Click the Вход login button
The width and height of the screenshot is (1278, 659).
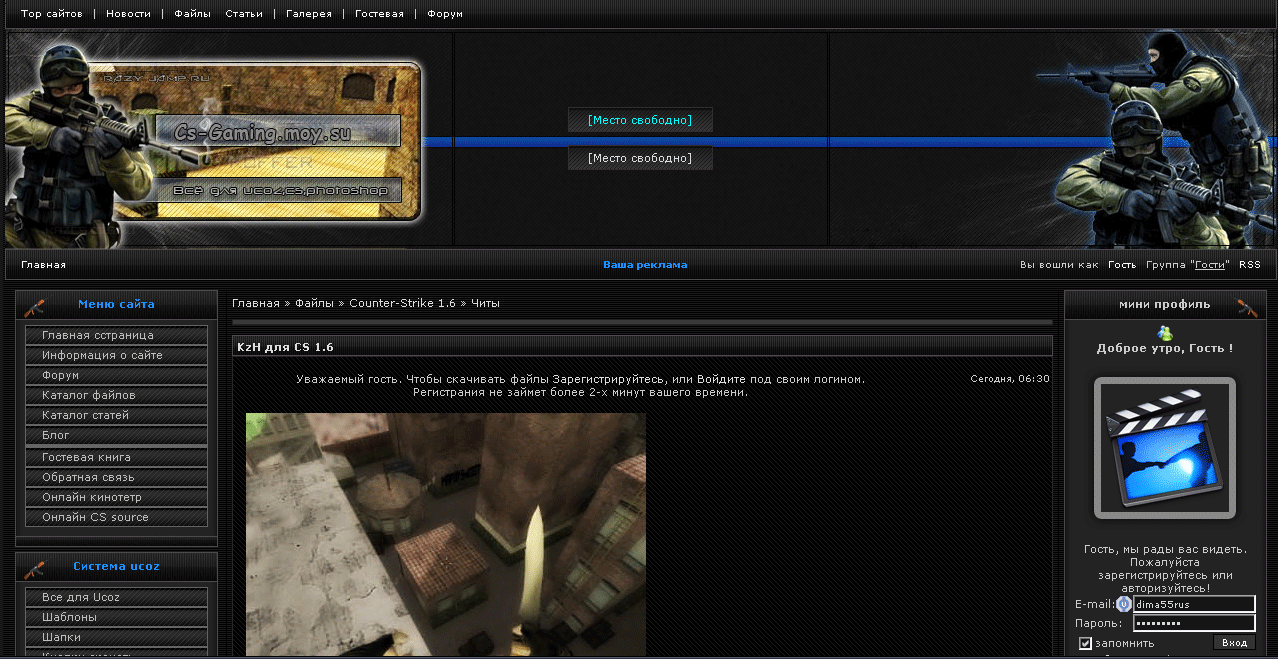(1234, 642)
